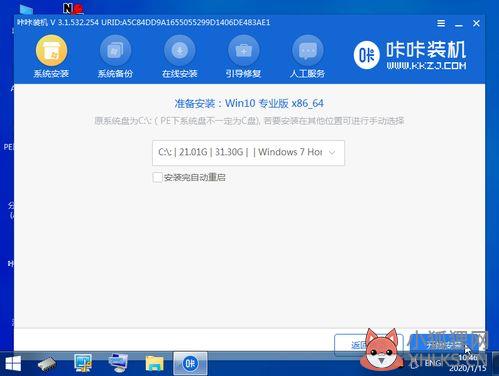
Task: Minimize the 咔咔装机 window
Action: point(459,24)
